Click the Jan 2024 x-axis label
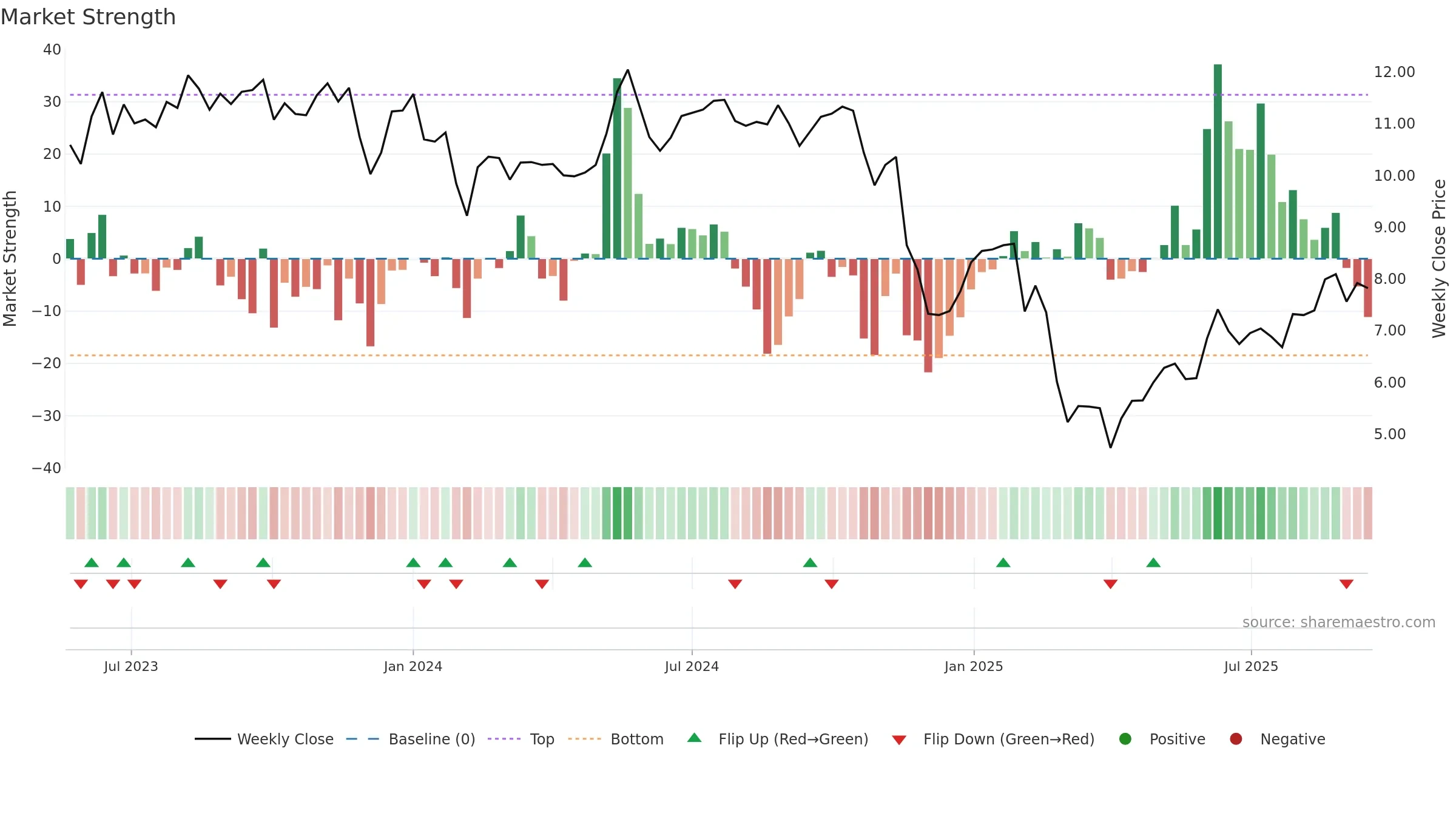Image resolution: width=1456 pixels, height=819 pixels. pos(413,666)
